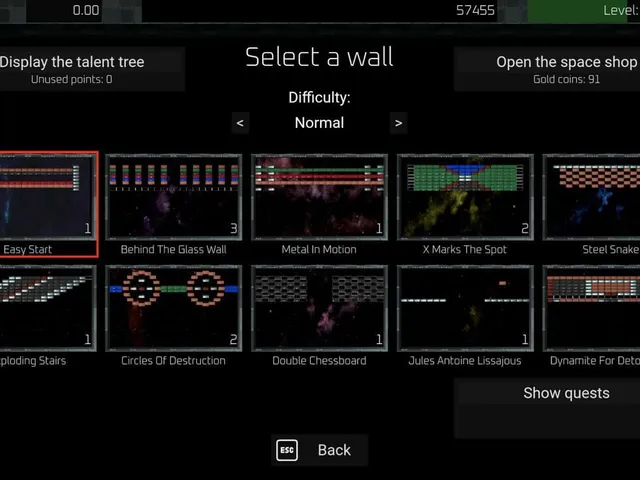Select the Dynamite For Detonation wall
Screen dimensions: 640x480
pos(591,308)
